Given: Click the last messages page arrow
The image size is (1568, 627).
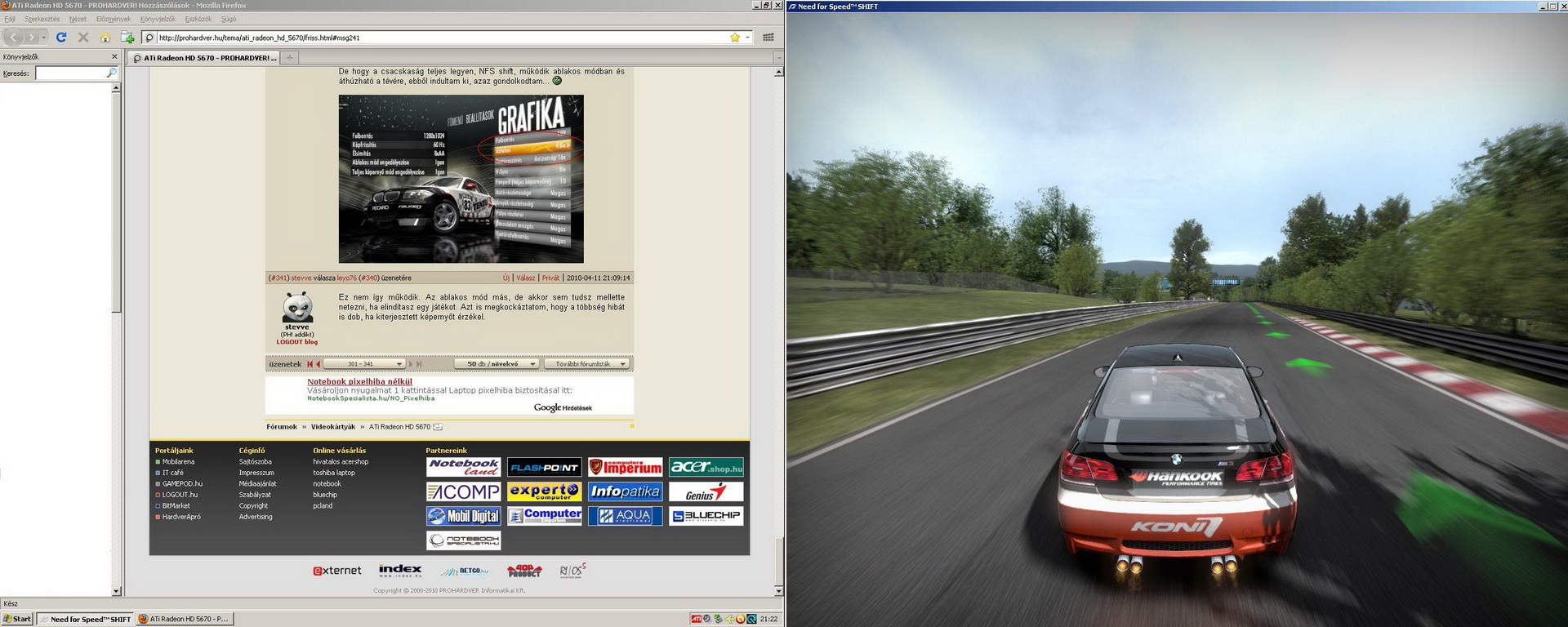Looking at the screenshot, I should (x=420, y=364).
